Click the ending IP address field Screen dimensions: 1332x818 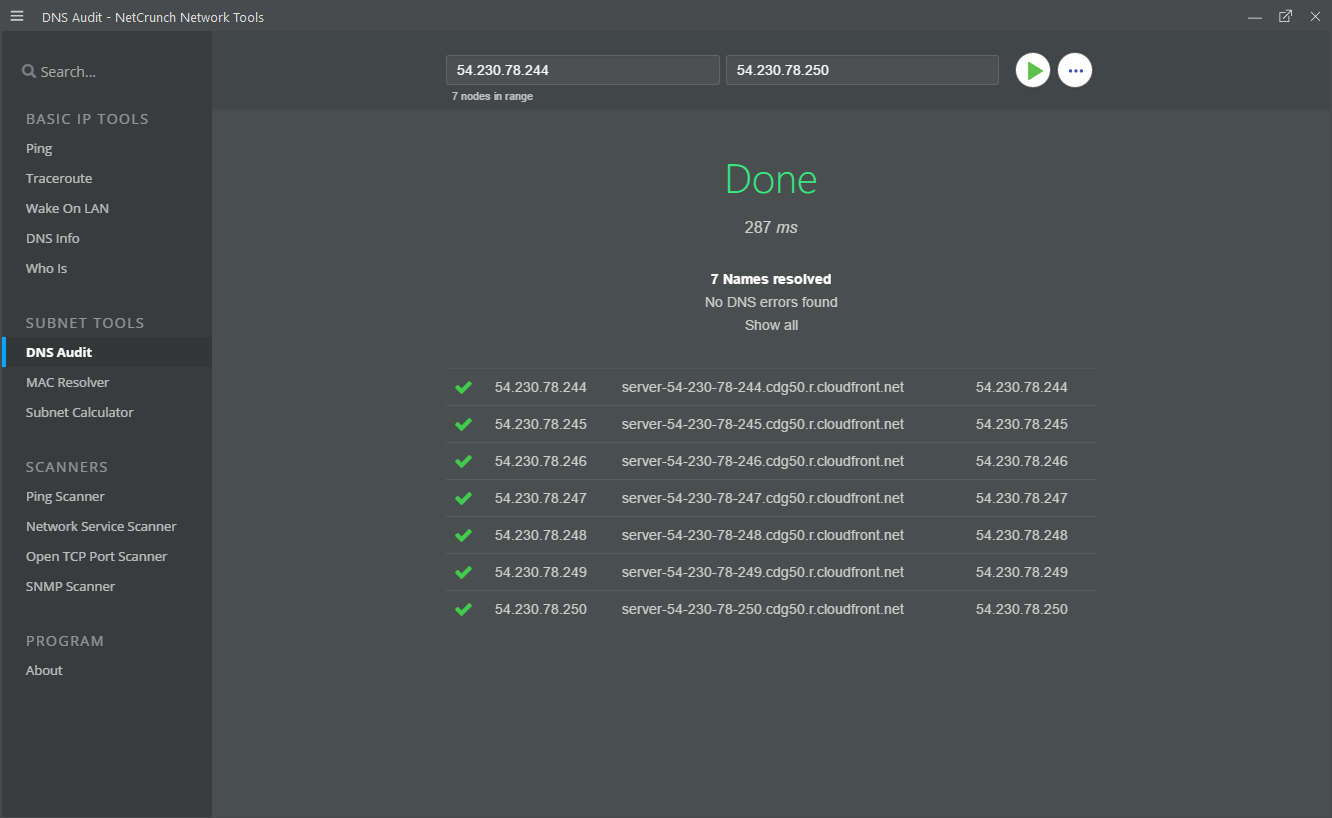(x=862, y=70)
